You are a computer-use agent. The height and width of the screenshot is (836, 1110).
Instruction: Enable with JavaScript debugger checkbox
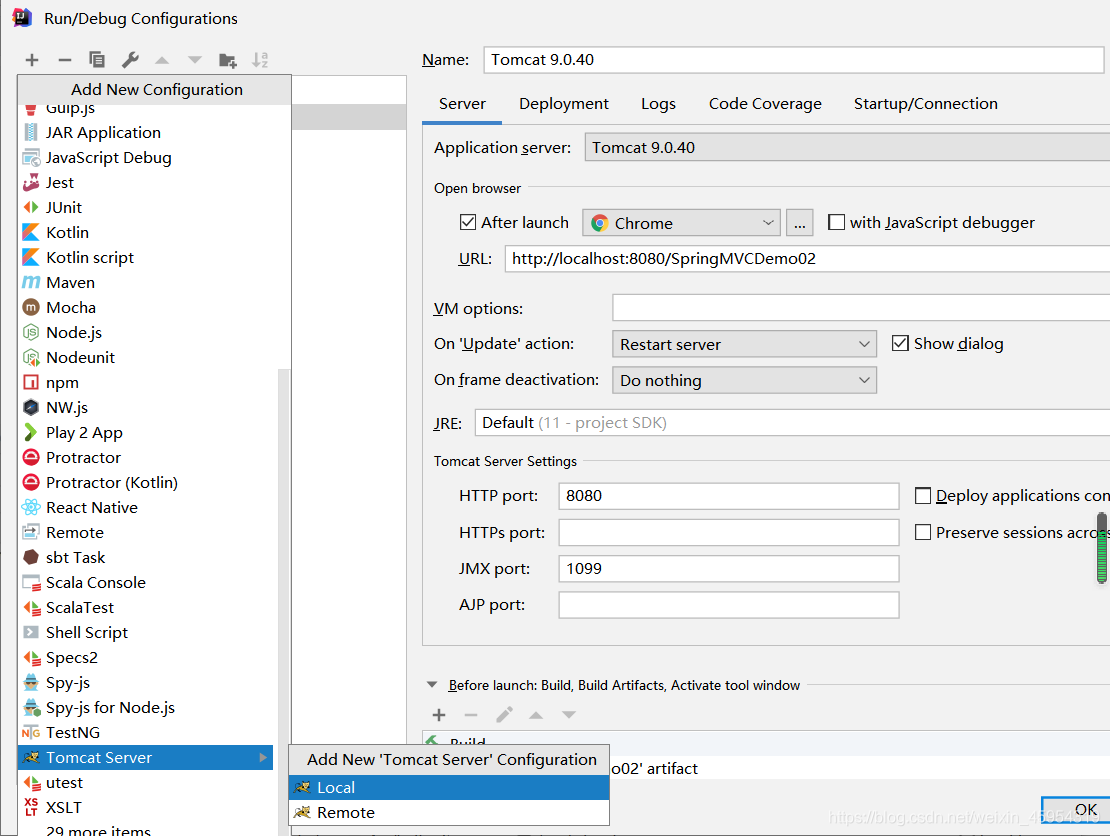pos(836,222)
